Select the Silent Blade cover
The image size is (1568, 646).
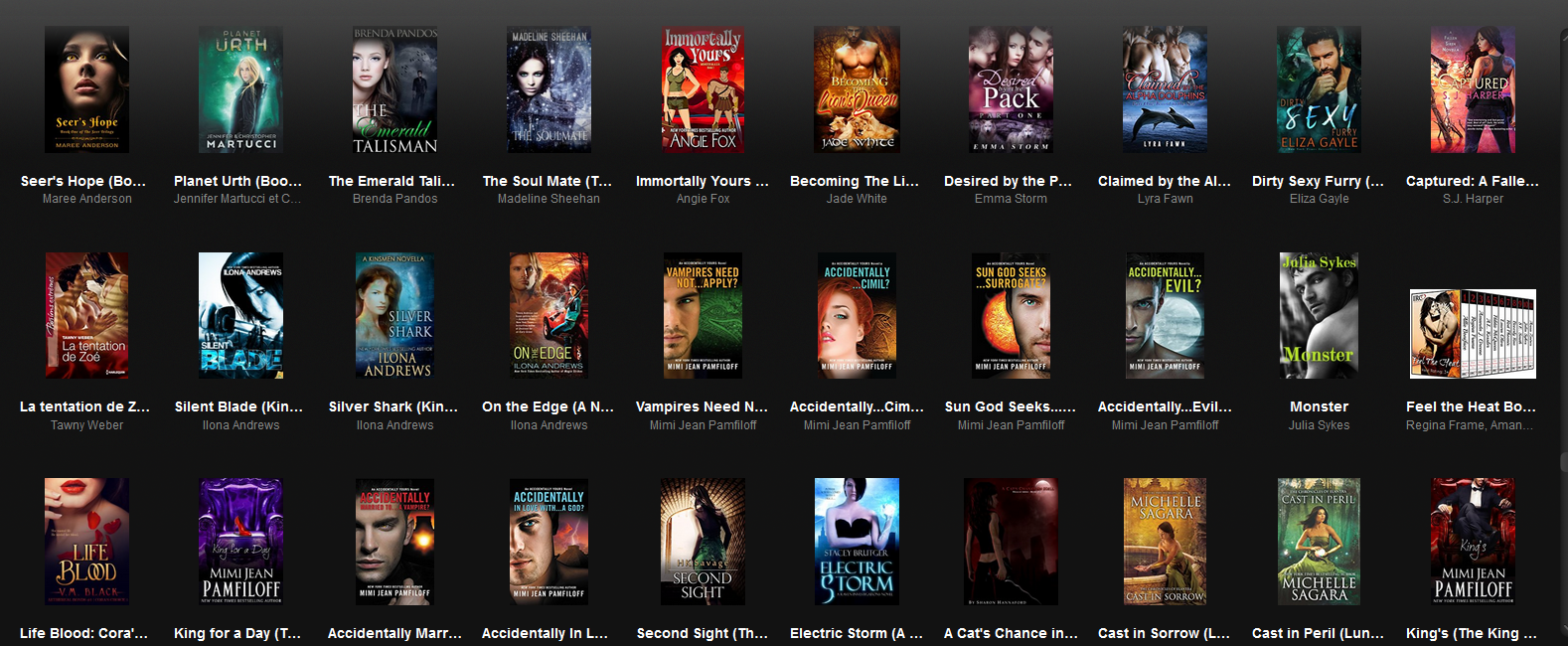240,315
